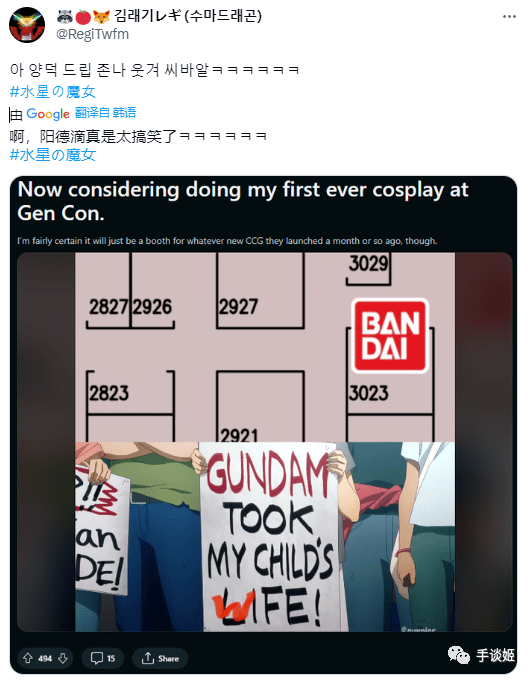Open the 15 comments bubble
Image resolution: width=532 pixels, height=680 pixels.
(x=103, y=658)
